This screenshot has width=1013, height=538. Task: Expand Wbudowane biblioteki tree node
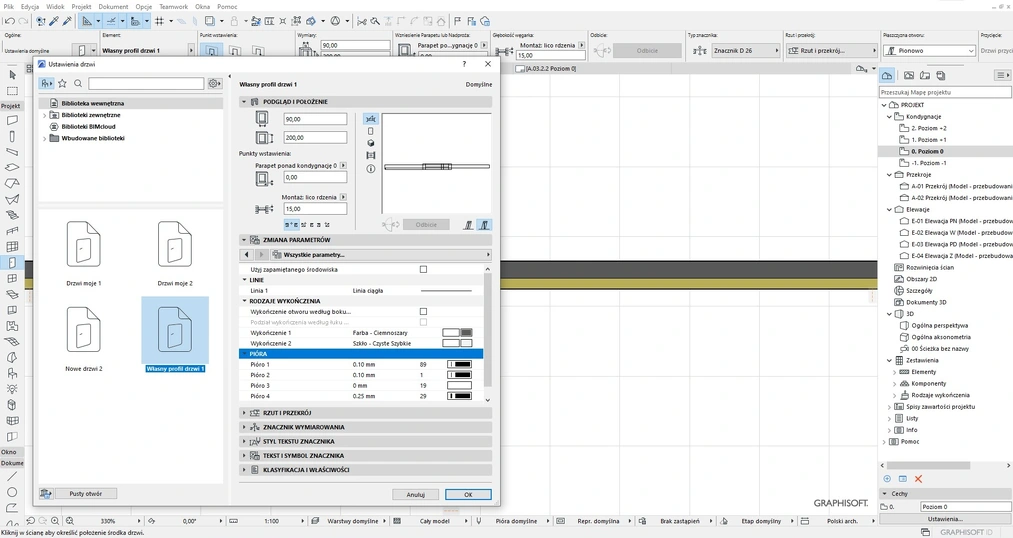click(44, 138)
